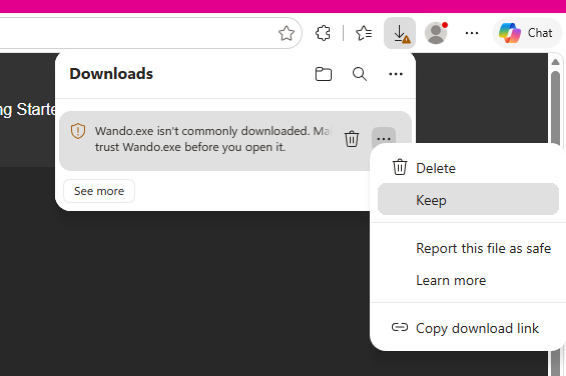Select Copy download link entry
Viewport: 566px width, 376px height.
coord(468,328)
